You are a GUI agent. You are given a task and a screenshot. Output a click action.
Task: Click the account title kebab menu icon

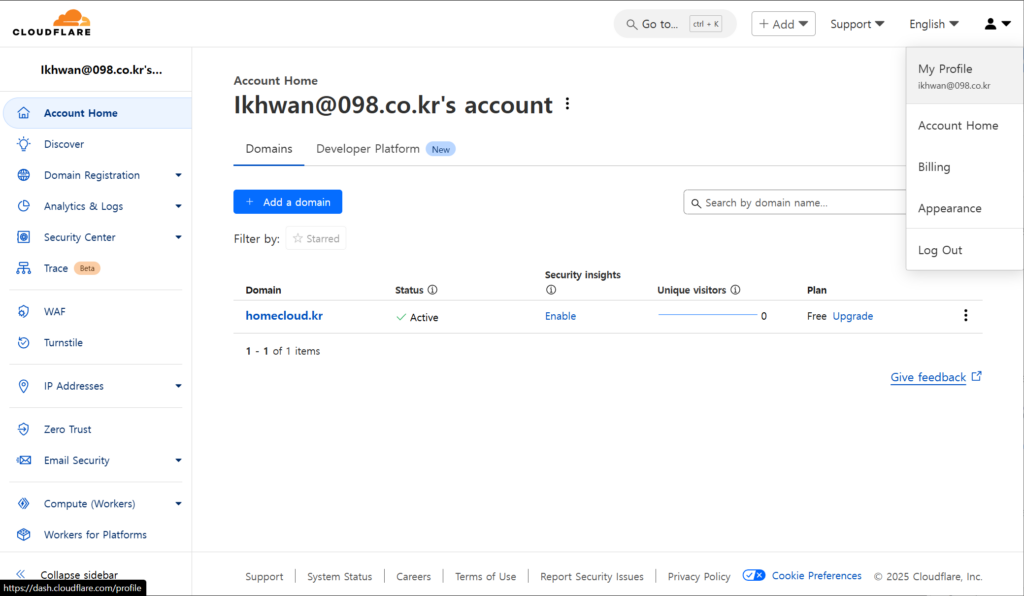568,104
